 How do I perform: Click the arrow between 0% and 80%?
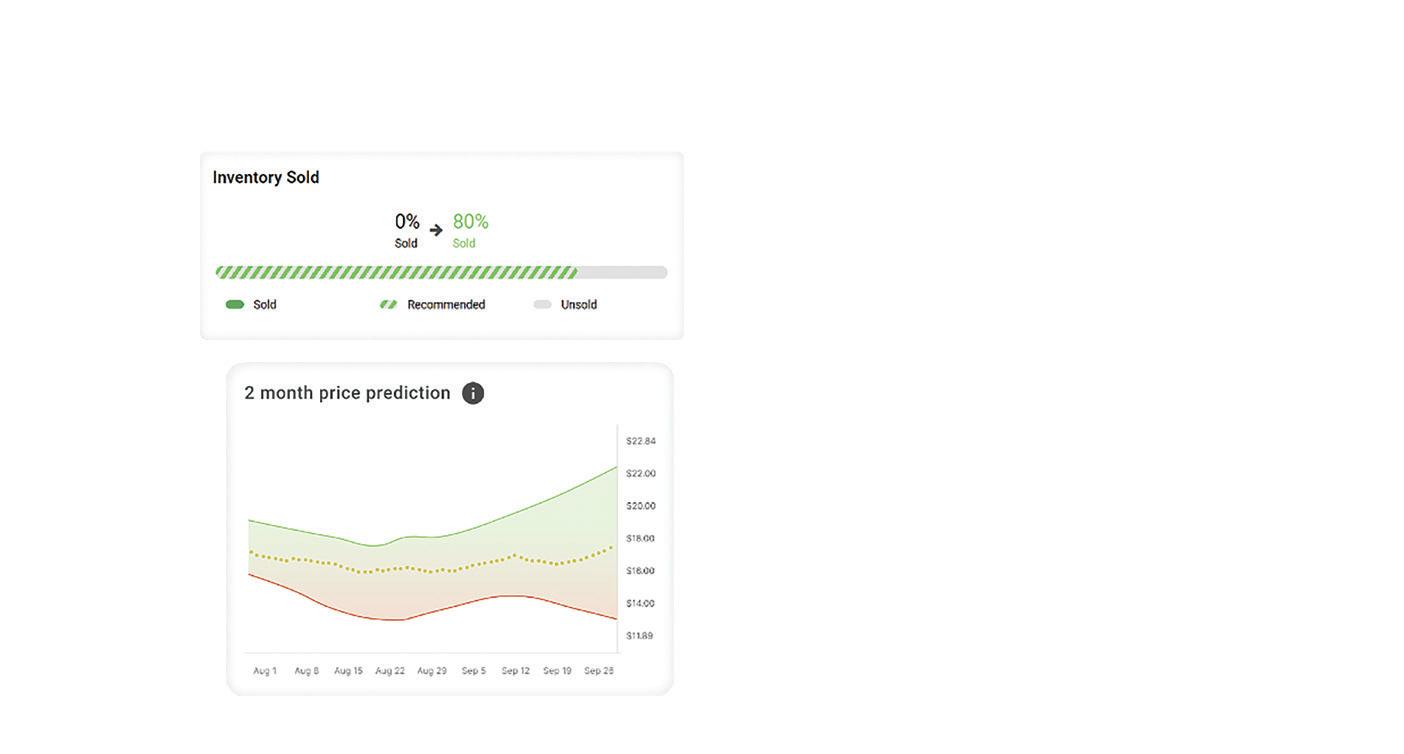pos(436,230)
